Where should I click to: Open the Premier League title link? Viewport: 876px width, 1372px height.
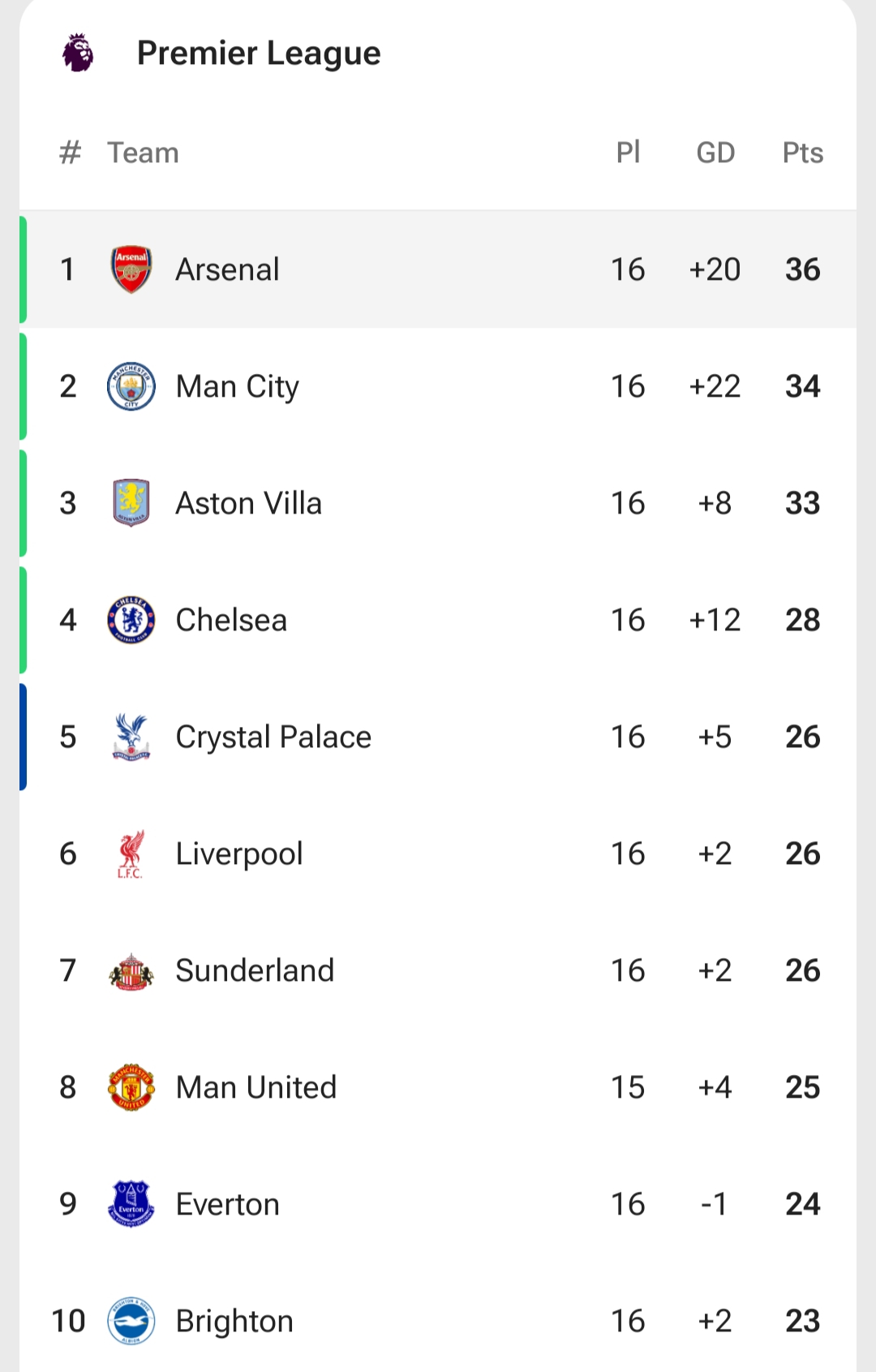259,54
